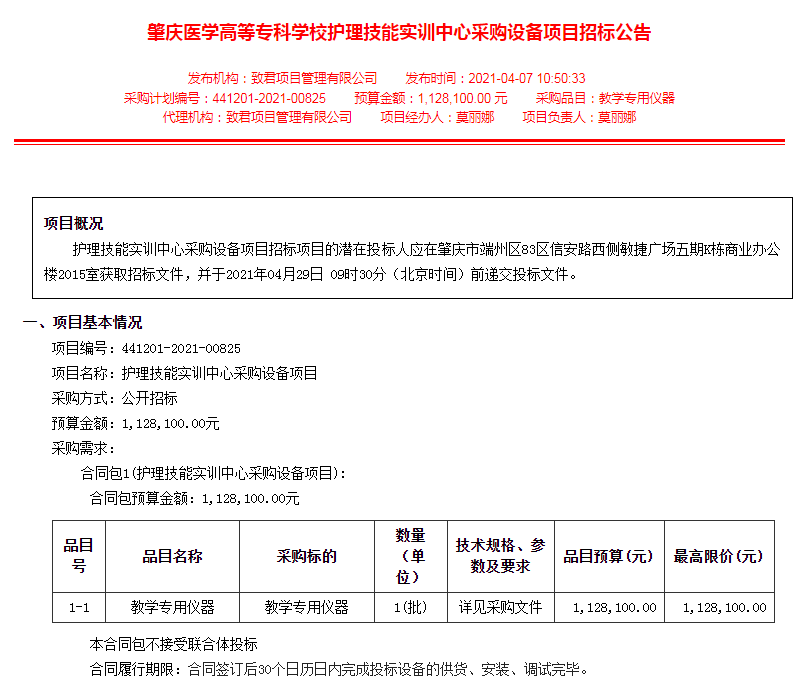This screenshot has width=797, height=683.
Task: Click the overview line mentioning 肇庆市端州区
Action: click(x=426, y=249)
